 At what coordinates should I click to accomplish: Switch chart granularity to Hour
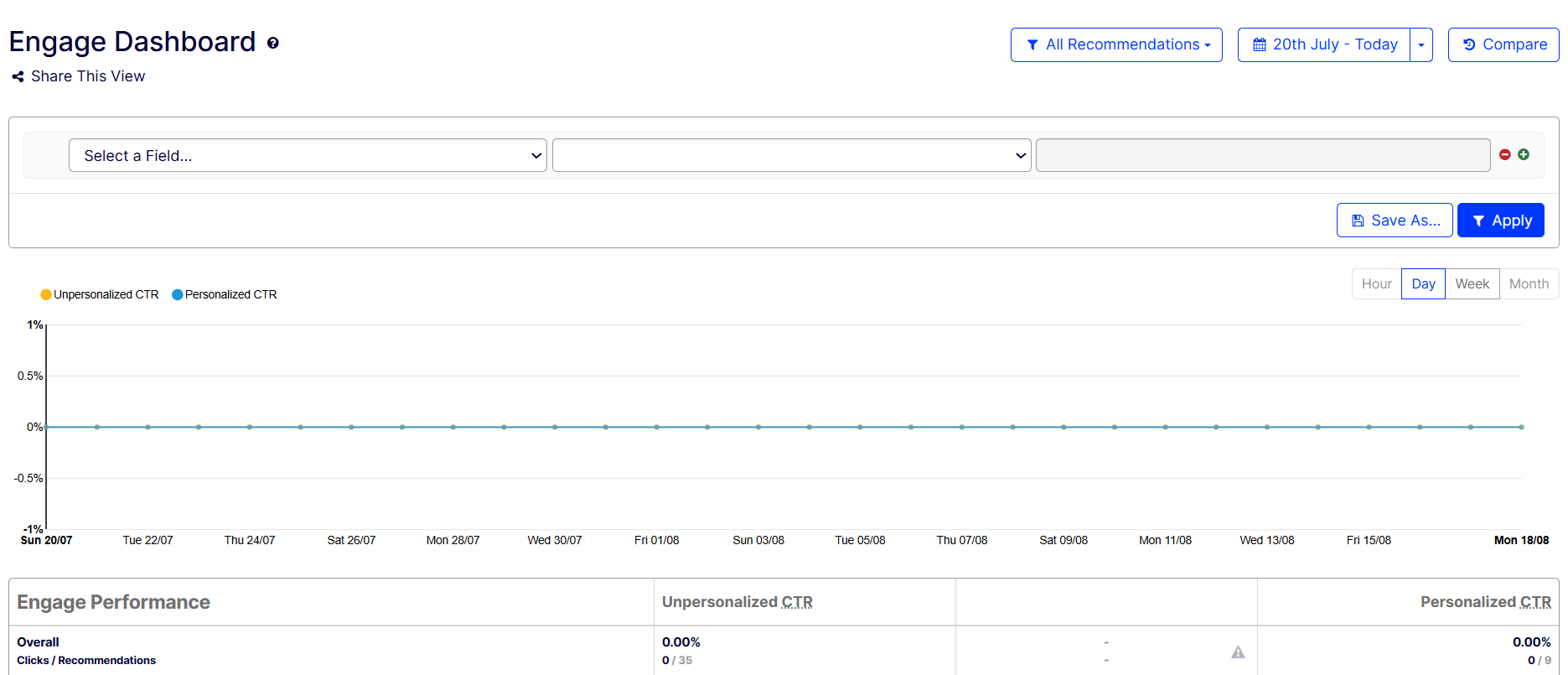pos(1376,284)
